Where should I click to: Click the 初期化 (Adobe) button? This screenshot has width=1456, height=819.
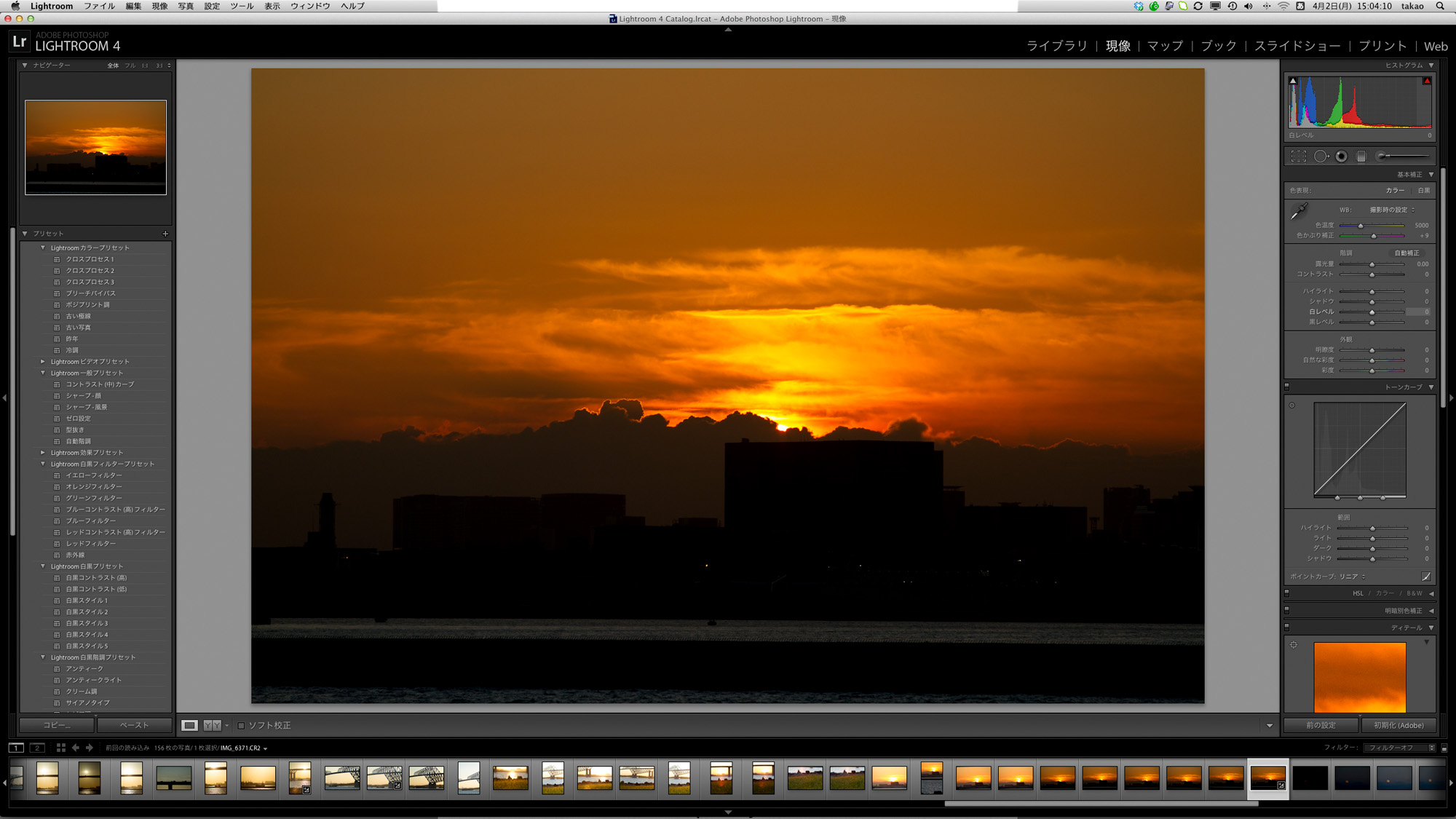coord(1398,725)
